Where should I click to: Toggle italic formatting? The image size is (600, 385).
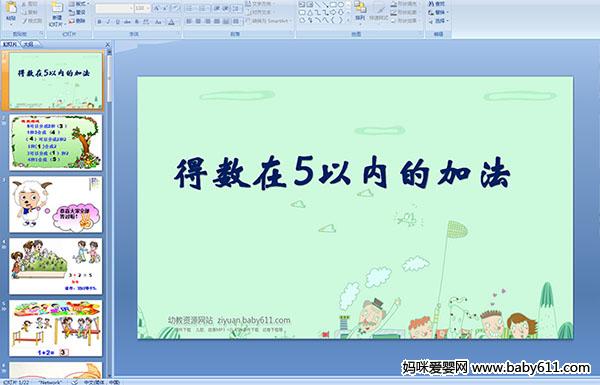coord(108,22)
